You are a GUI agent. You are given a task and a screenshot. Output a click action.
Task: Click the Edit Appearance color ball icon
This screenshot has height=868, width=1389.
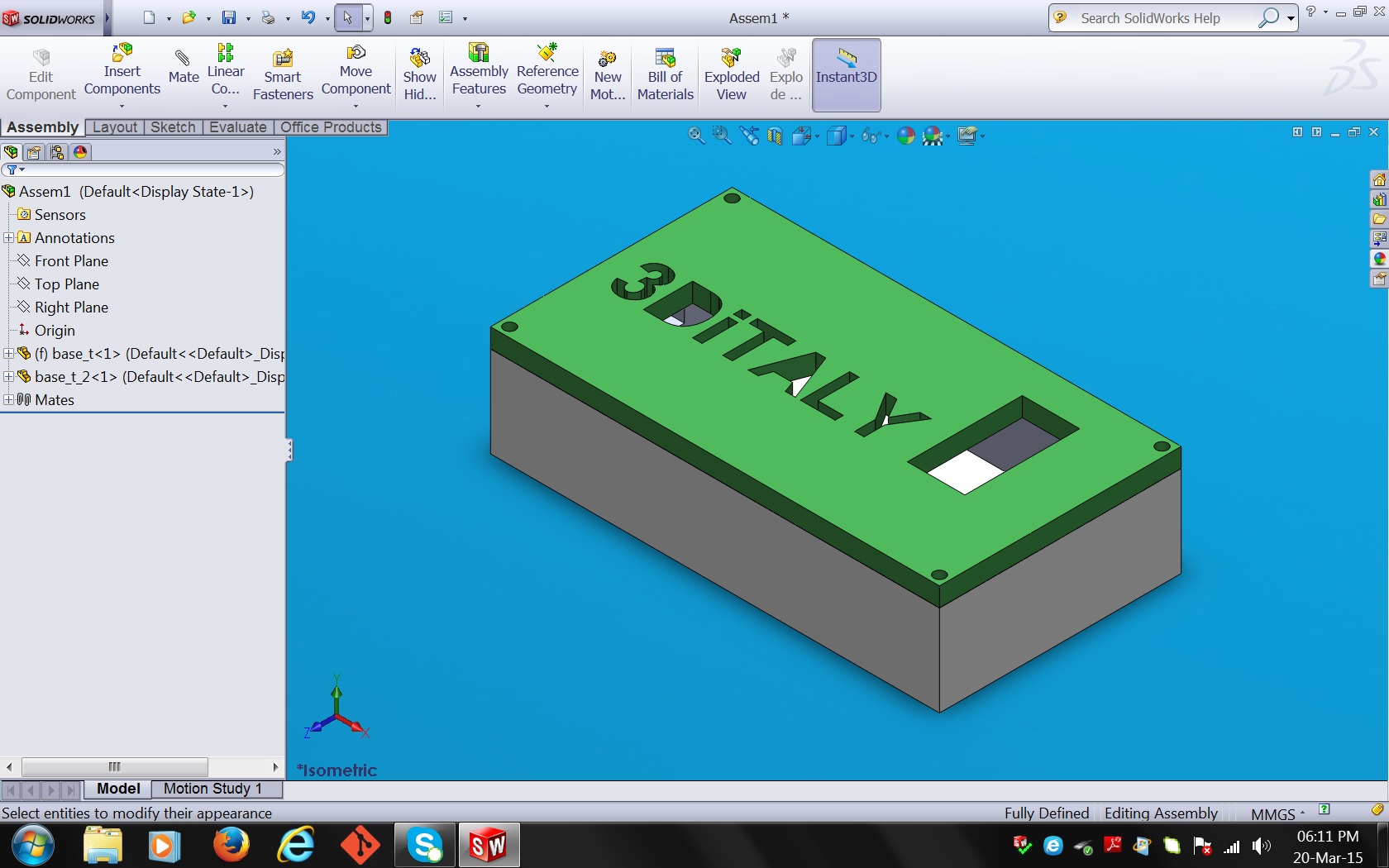pyautogui.click(x=906, y=136)
